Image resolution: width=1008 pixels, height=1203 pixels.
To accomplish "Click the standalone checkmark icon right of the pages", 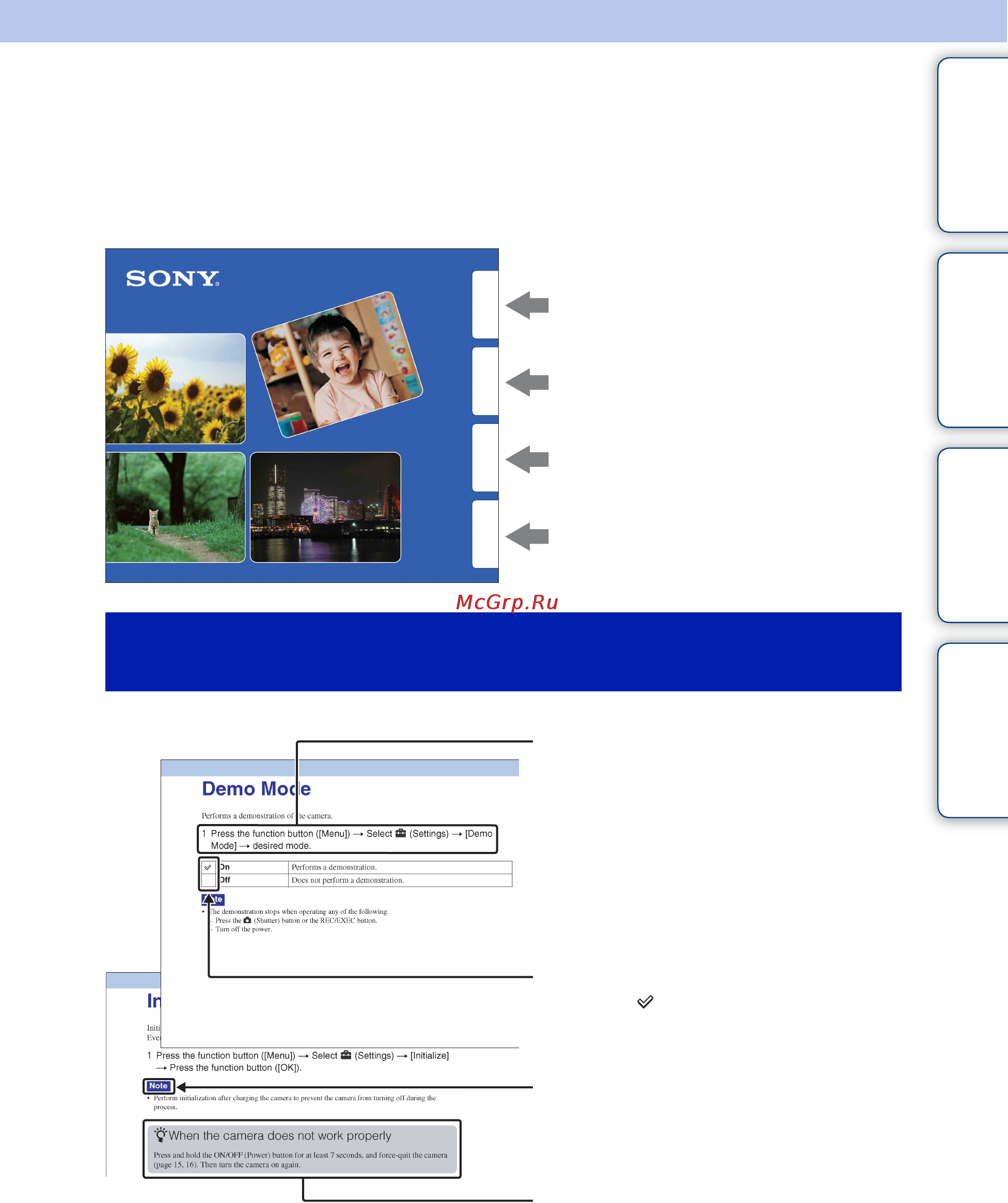I will pyautogui.click(x=645, y=1001).
